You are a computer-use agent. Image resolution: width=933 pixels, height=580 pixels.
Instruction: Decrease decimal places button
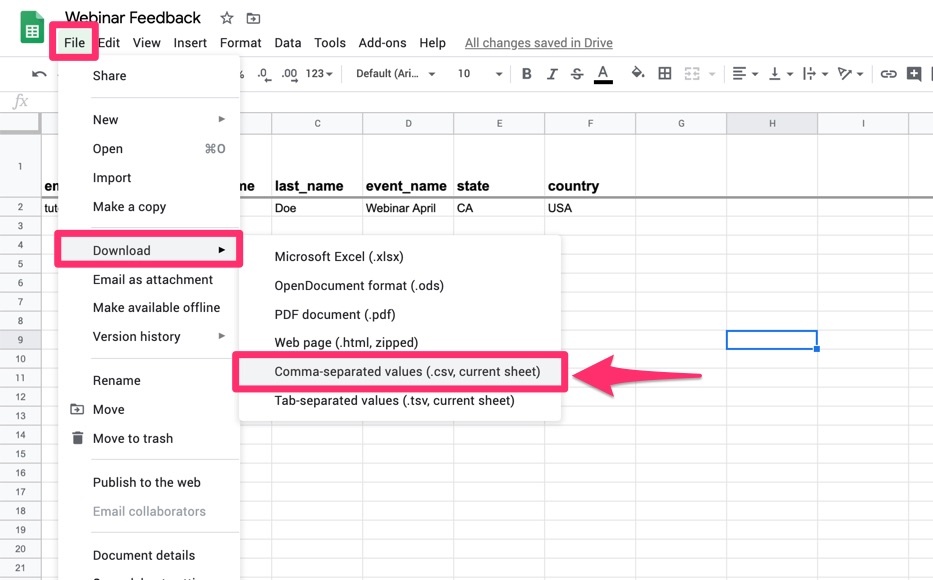(264, 74)
